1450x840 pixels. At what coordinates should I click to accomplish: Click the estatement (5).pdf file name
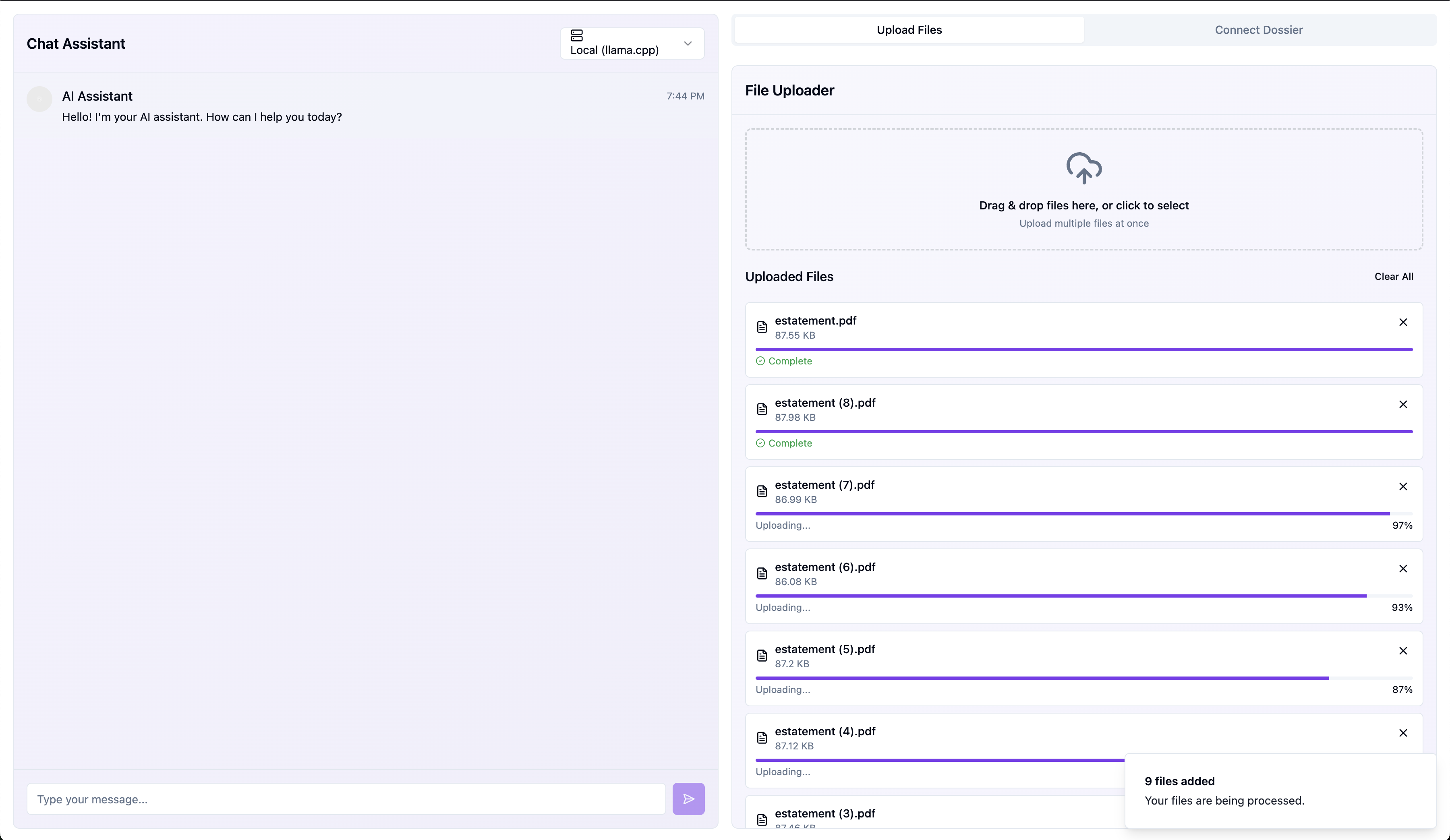(825, 649)
